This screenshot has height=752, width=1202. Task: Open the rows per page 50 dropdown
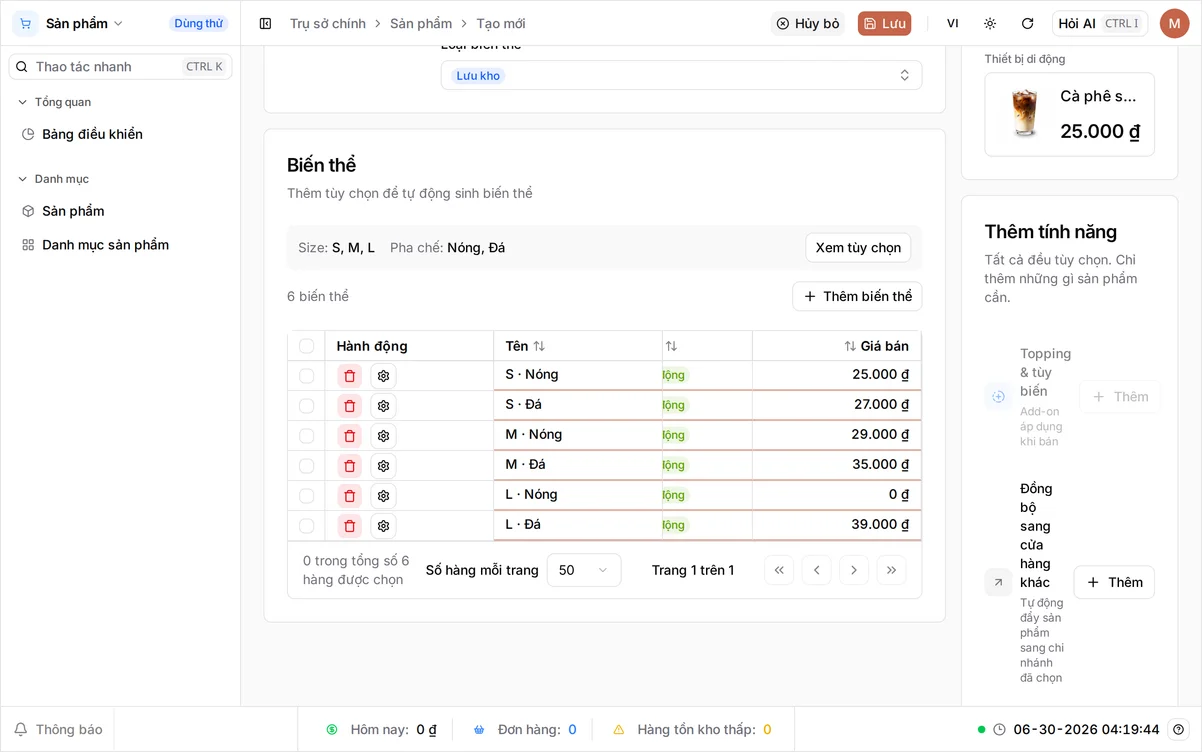[584, 570]
